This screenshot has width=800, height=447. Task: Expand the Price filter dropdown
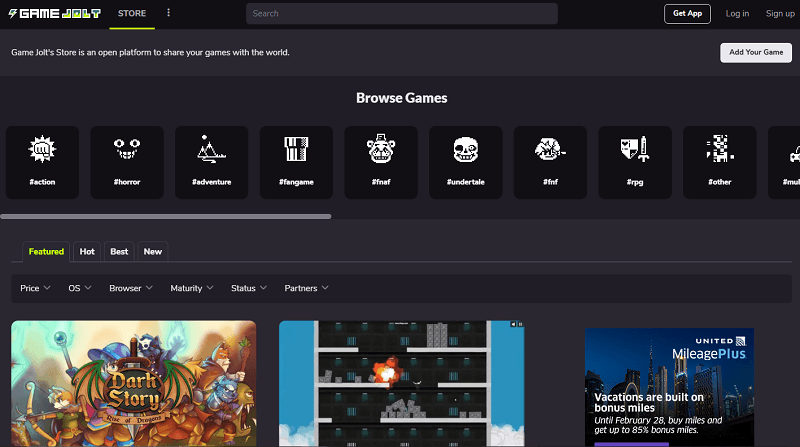(35, 288)
